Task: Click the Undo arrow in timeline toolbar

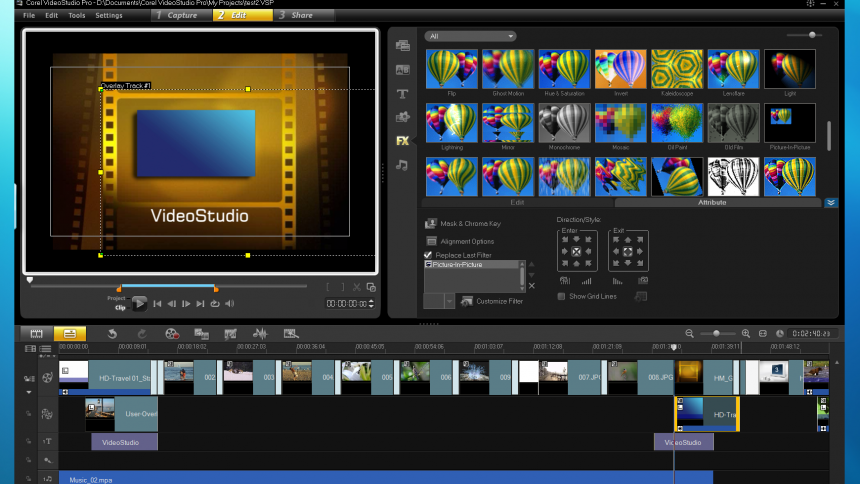Action: click(112, 334)
